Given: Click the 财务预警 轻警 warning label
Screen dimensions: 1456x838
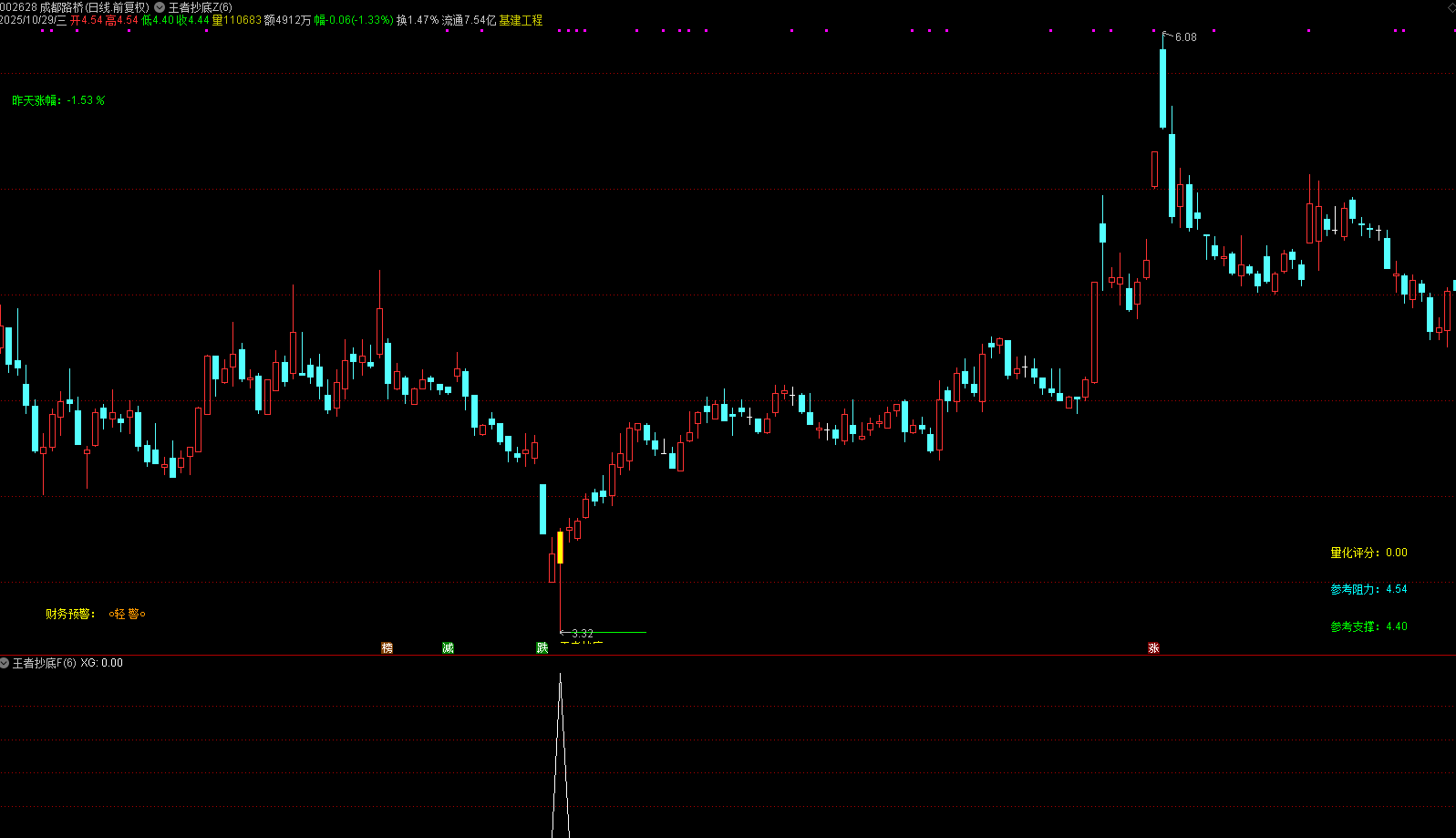Looking at the screenshot, I should click(96, 614).
